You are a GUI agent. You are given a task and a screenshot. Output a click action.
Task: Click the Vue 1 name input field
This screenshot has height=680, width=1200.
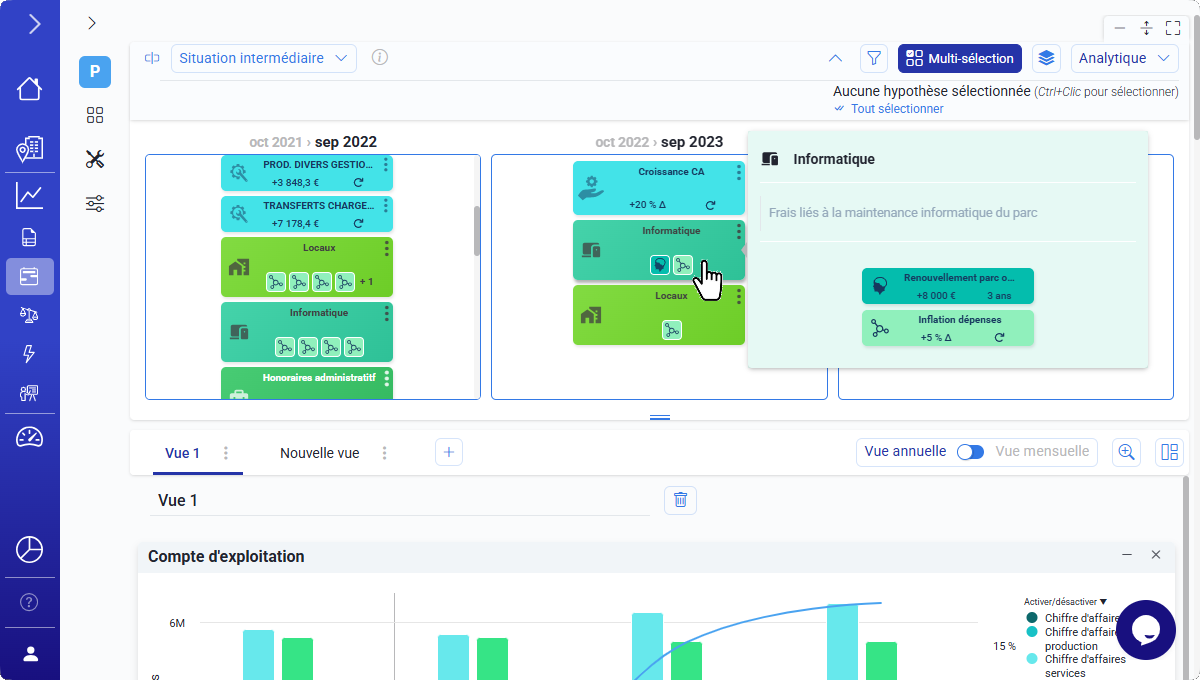tap(400, 500)
